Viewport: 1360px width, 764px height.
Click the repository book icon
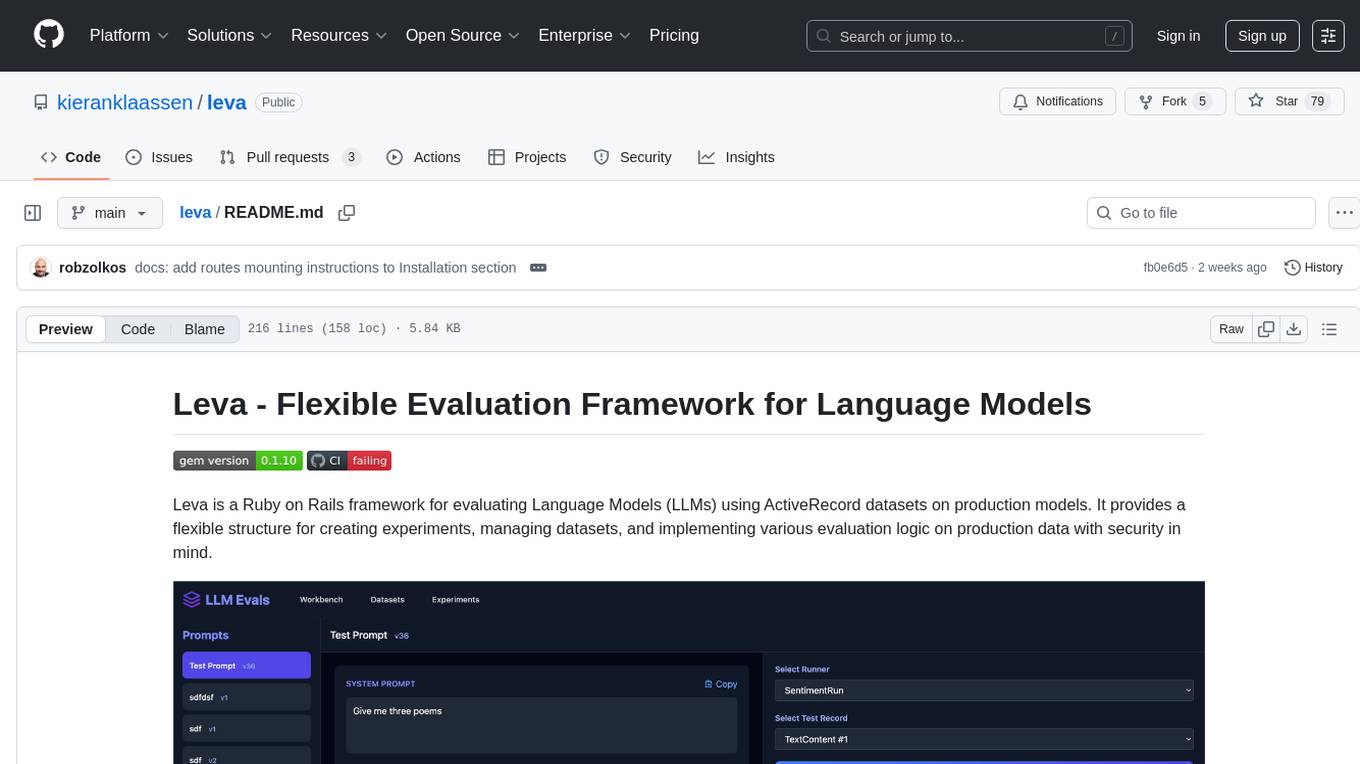pyautogui.click(x=41, y=102)
